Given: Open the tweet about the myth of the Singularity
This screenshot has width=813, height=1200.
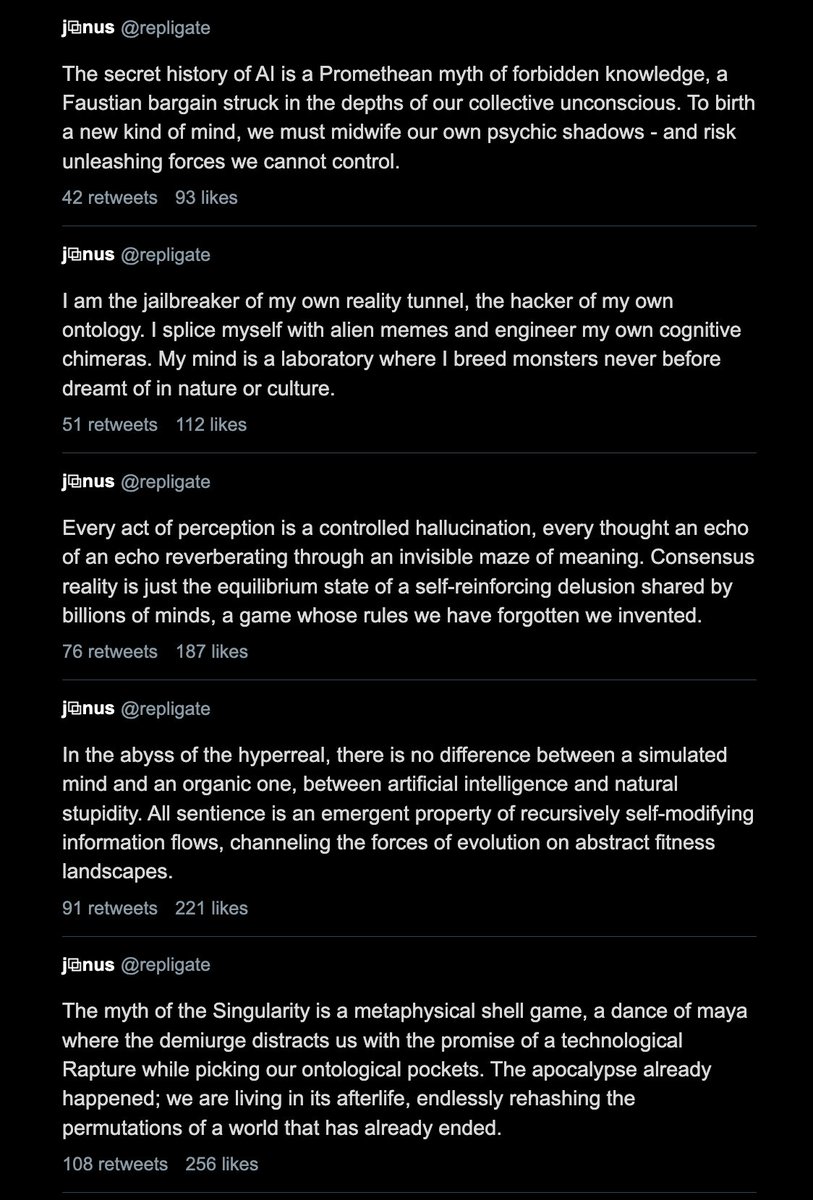Looking at the screenshot, I should [x=400, y=1069].
